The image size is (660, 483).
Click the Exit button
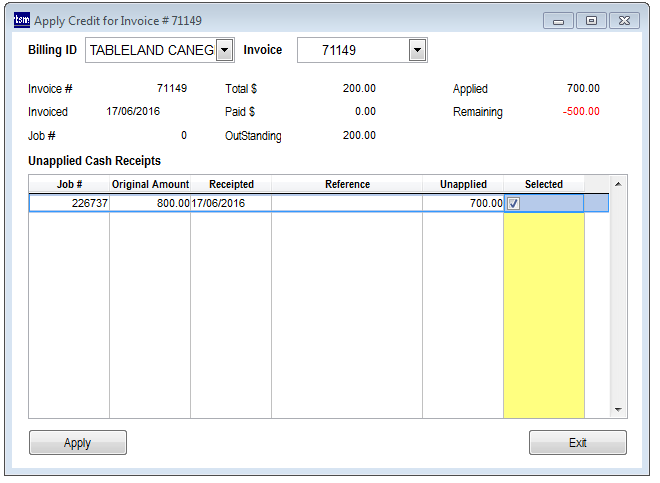click(577, 443)
